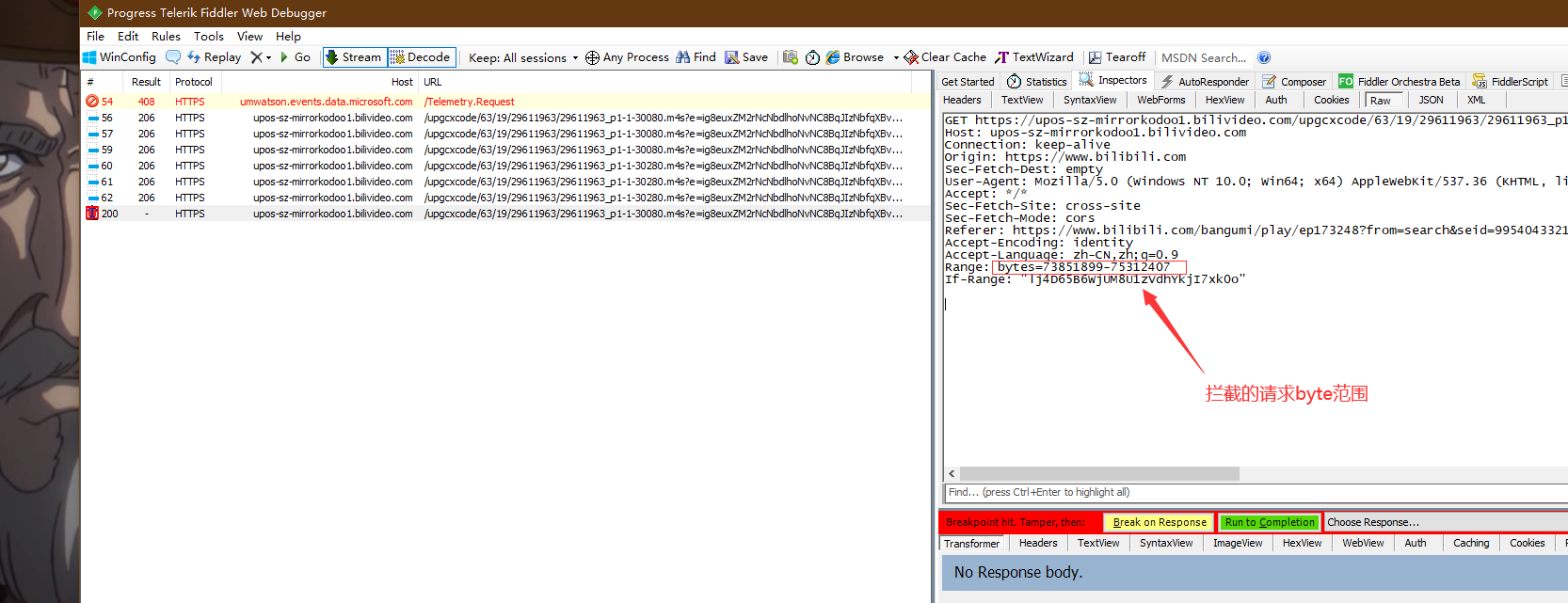Select response ImageView tab
The image size is (1568, 603).
pos(1238,543)
